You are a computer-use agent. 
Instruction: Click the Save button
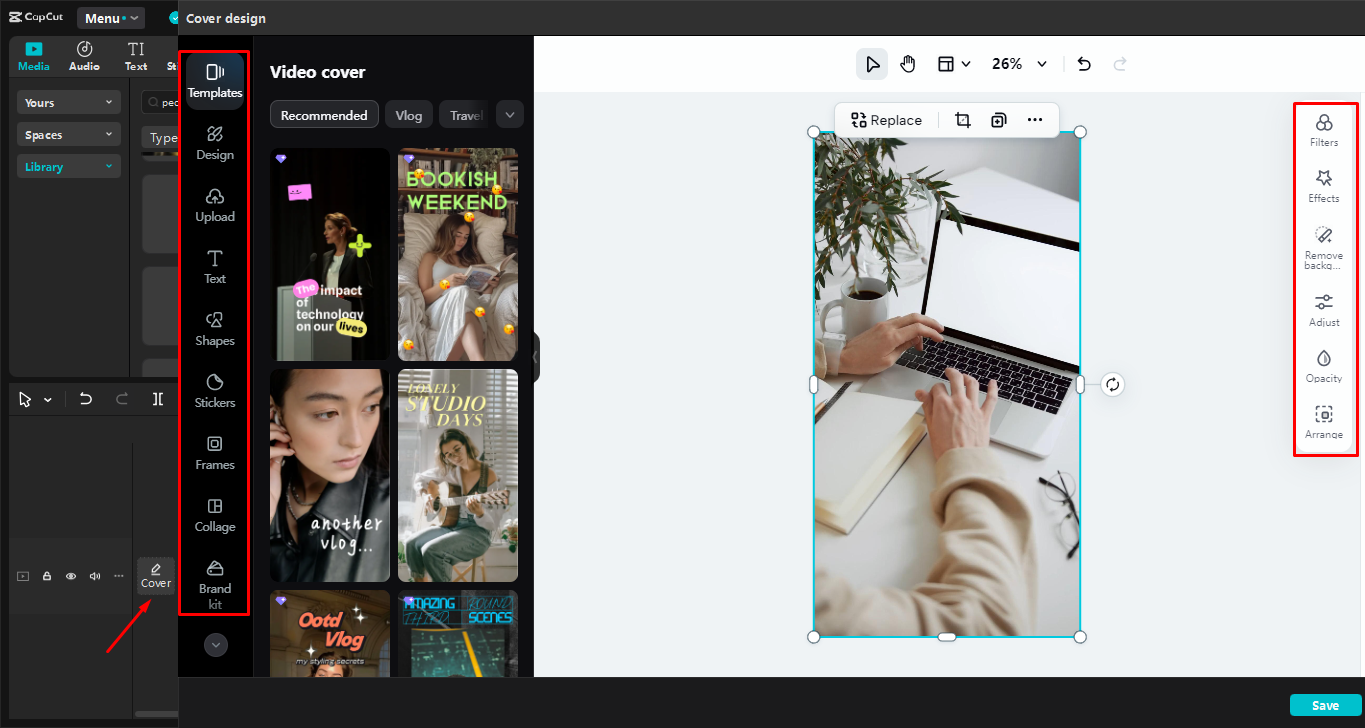coord(1325,705)
